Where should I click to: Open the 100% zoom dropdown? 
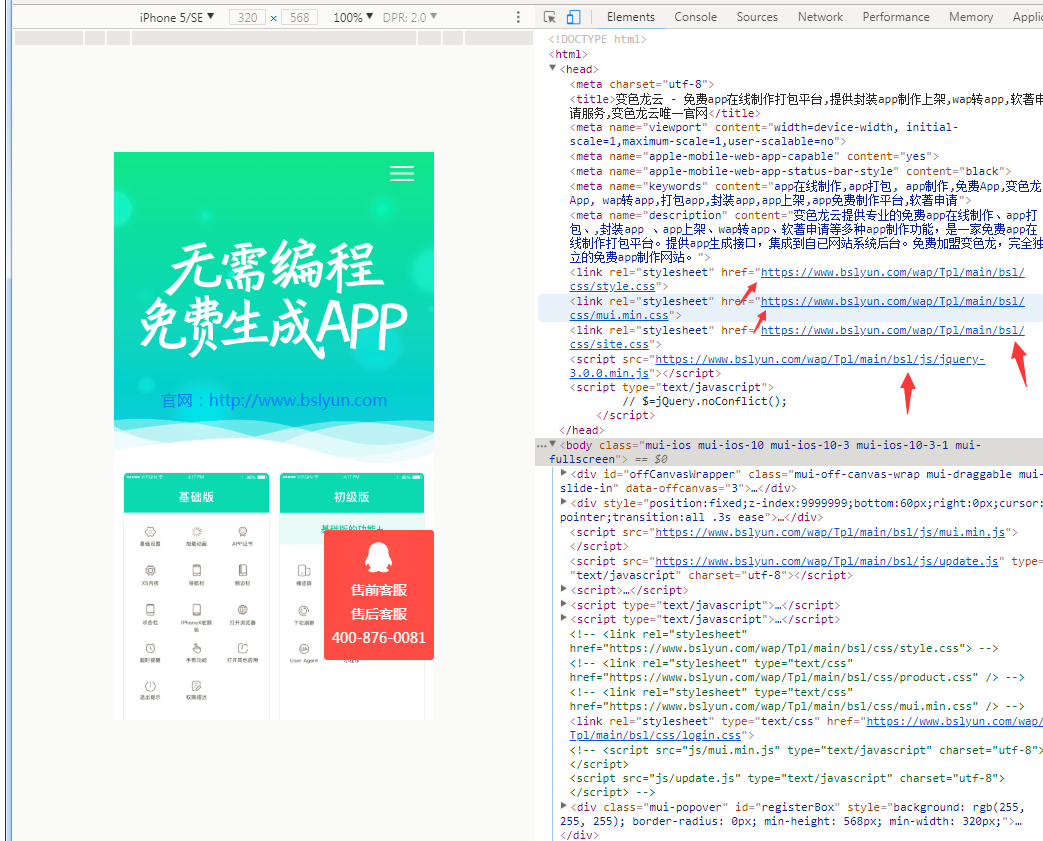pyautogui.click(x=353, y=17)
